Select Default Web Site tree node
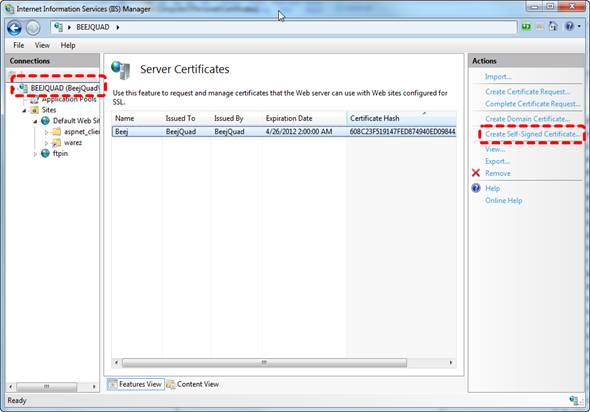The height and width of the screenshot is (412, 590). click(x=76, y=121)
